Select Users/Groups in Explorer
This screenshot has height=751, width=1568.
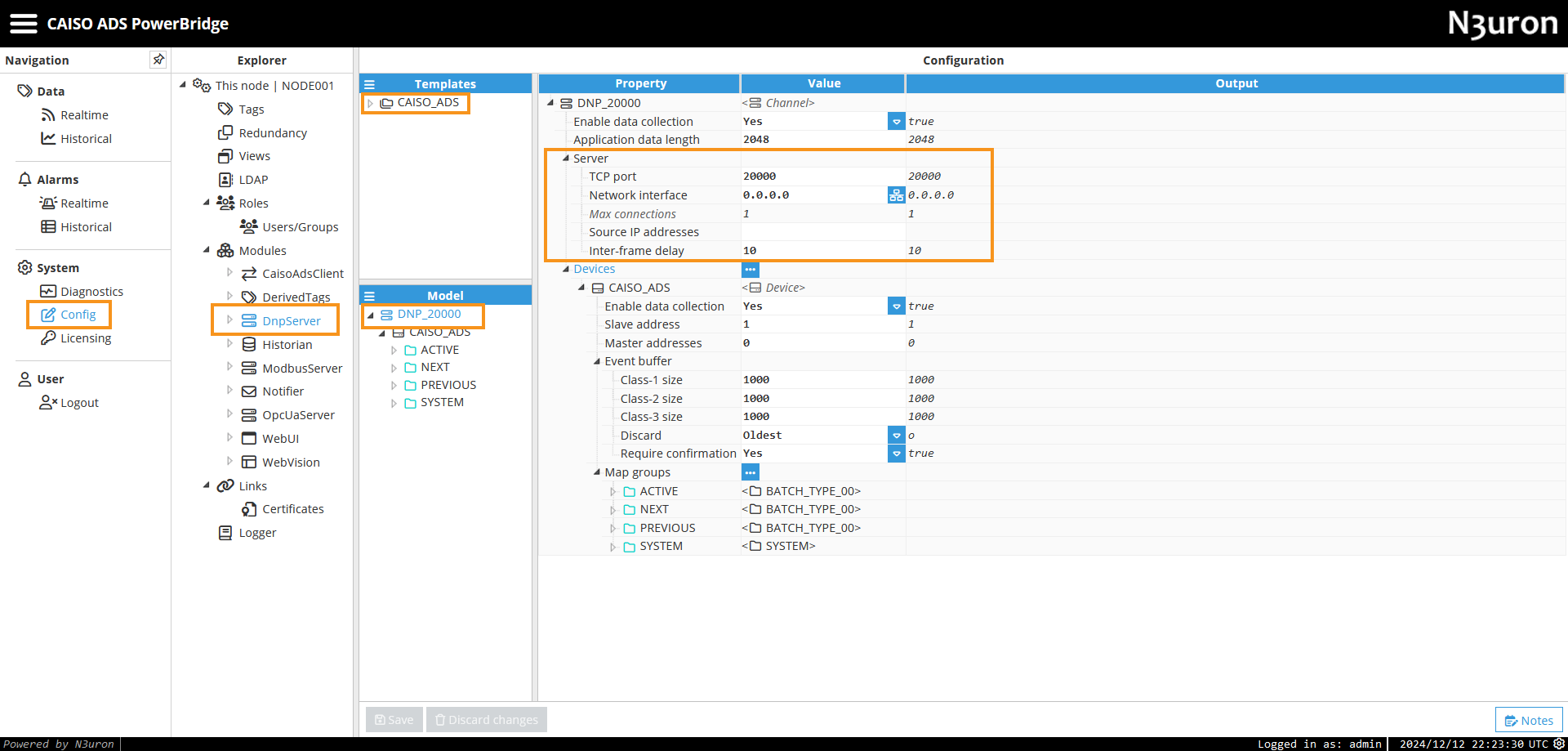click(290, 227)
